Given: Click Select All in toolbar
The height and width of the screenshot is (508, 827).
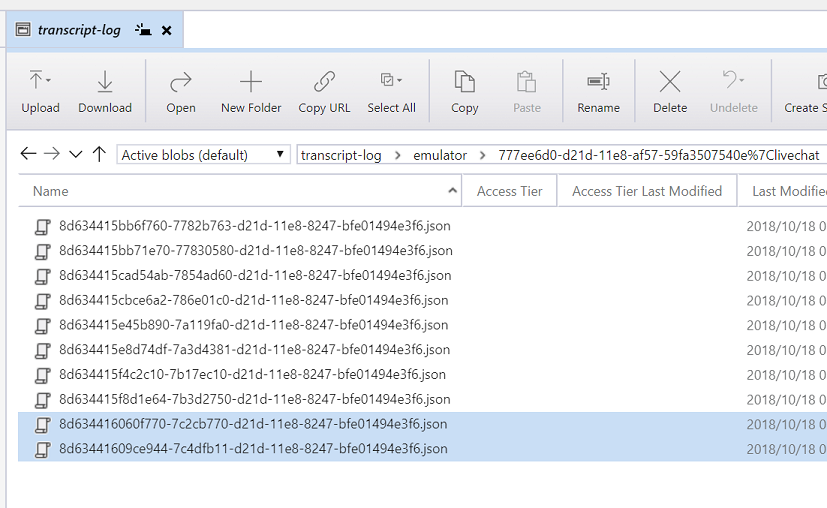Looking at the screenshot, I should pyautogui.click(x=391, y=92).
